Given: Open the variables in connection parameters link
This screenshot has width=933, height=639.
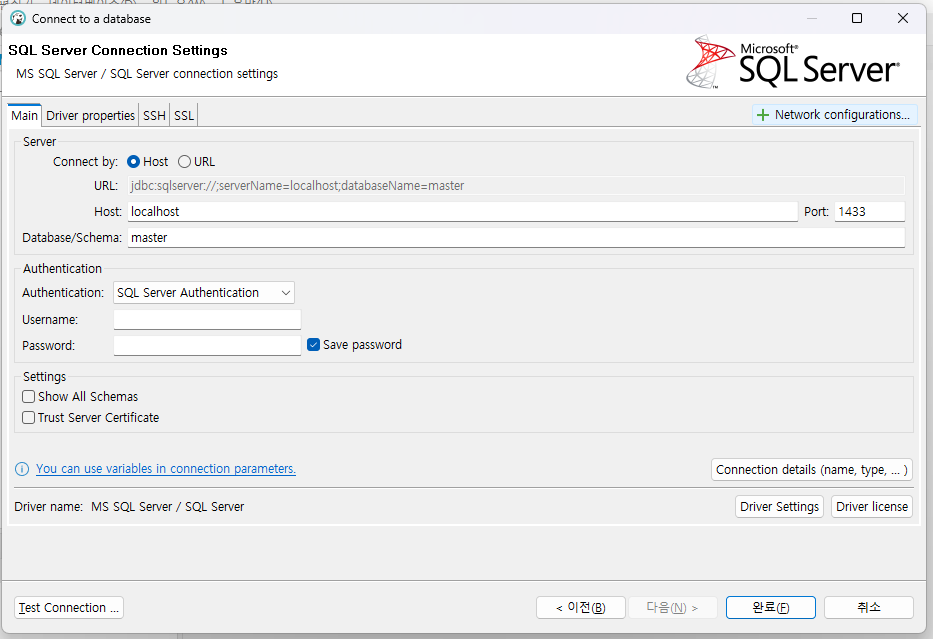Looking at the screenshot, I should [x=165, y=469].
